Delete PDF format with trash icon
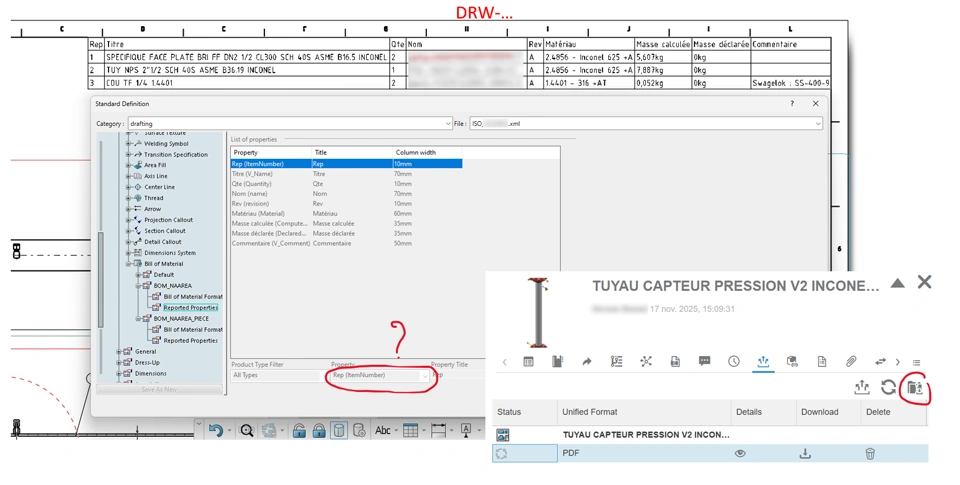This screenshot has height=485, width=960. tap(870, 454)
